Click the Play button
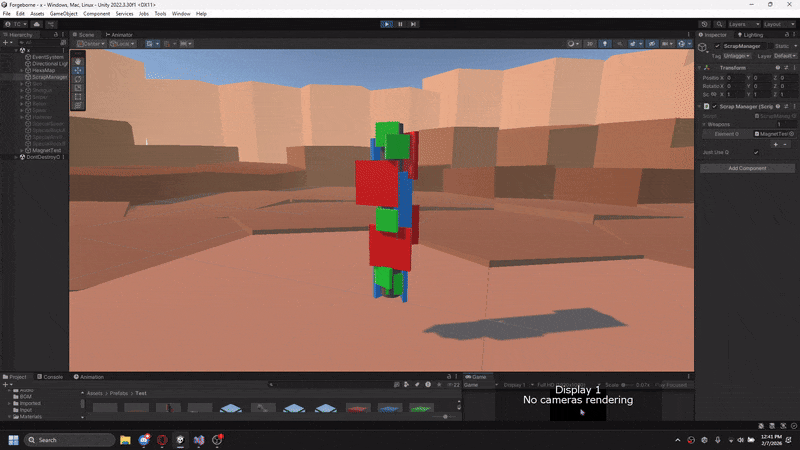The image size is (800, 450). tap(387, 24)
